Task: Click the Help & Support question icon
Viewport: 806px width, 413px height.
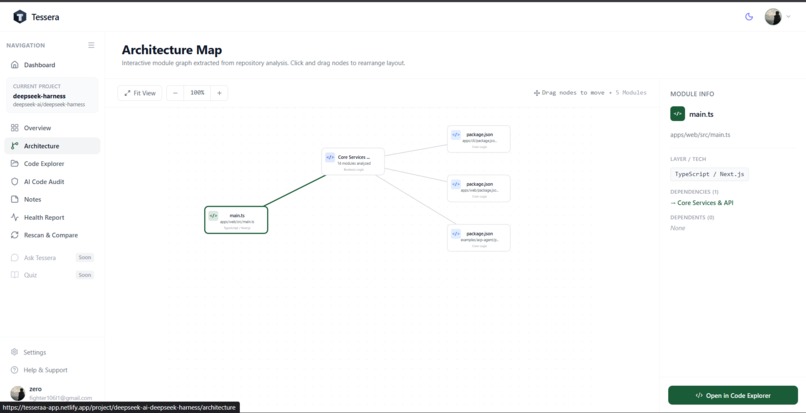Action: pyautogui.click(x=14, y=370)
